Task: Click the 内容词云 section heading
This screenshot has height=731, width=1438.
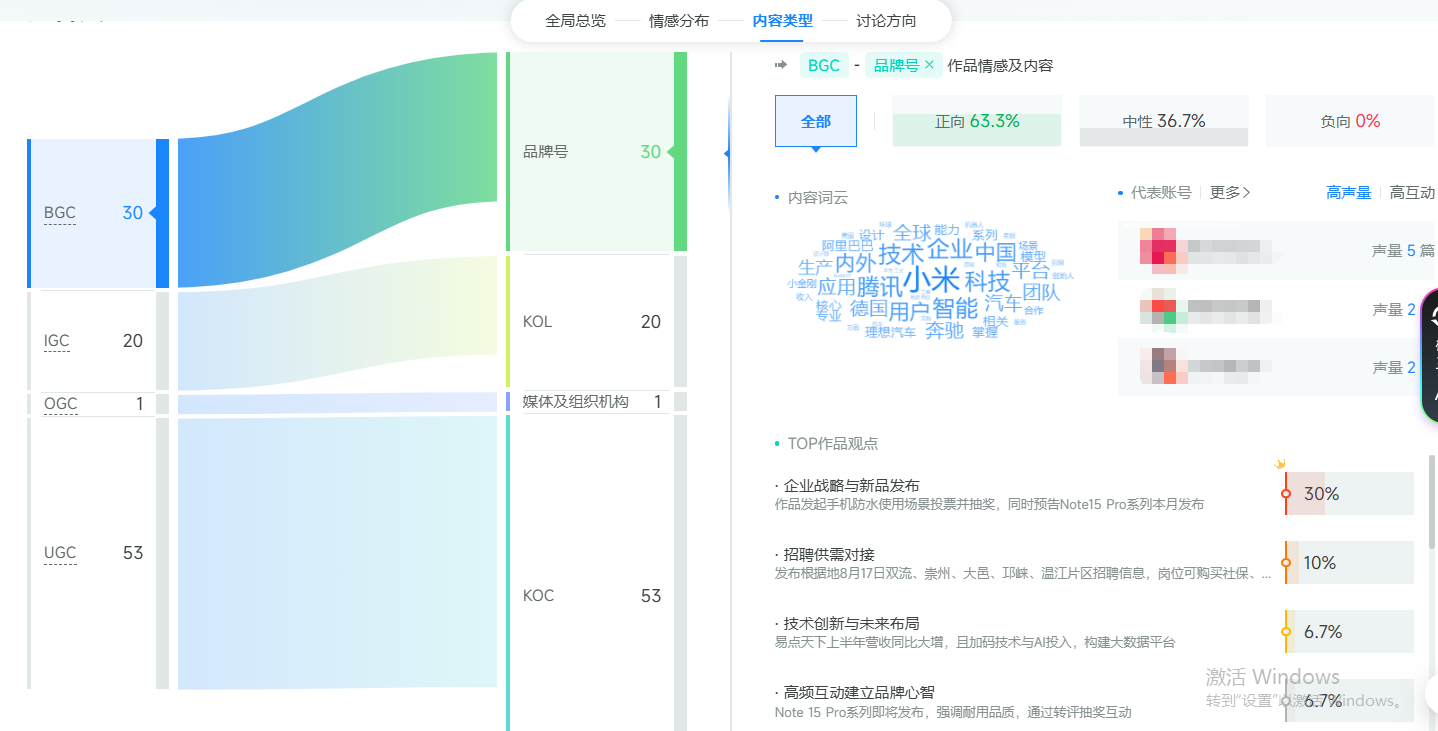Action: click(x=817, y=198)
